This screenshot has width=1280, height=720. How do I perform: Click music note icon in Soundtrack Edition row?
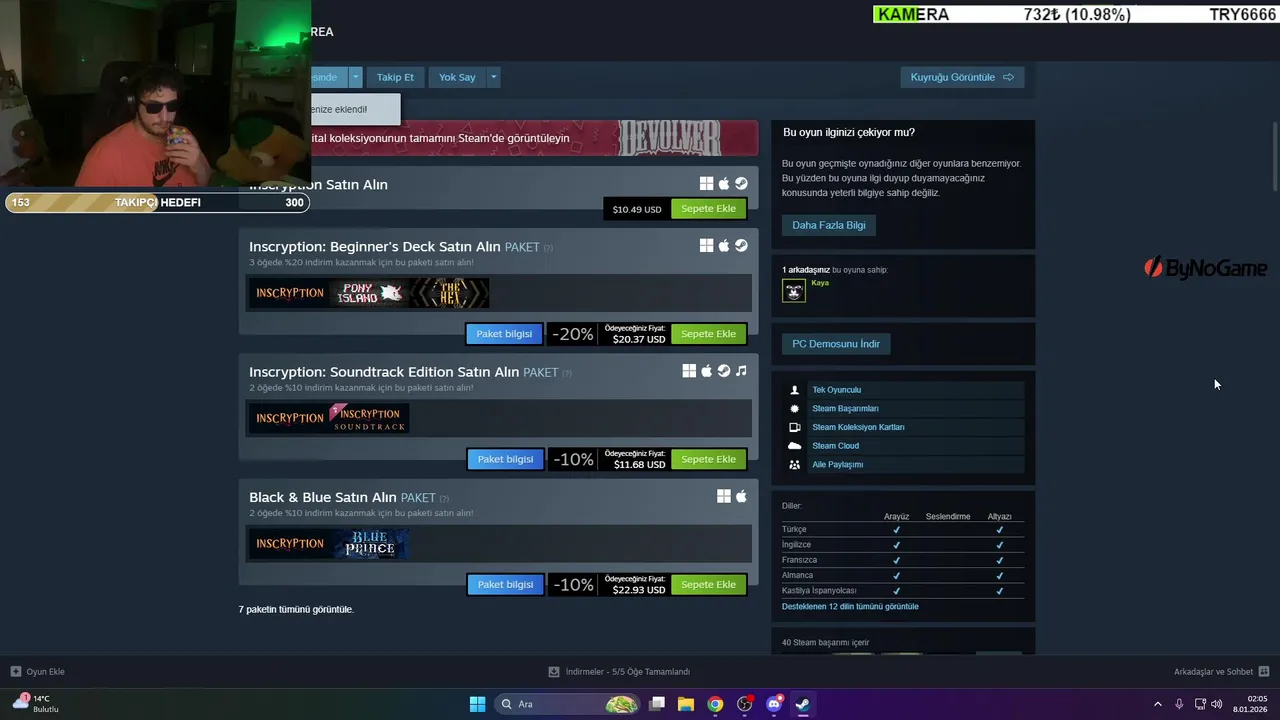741,371
